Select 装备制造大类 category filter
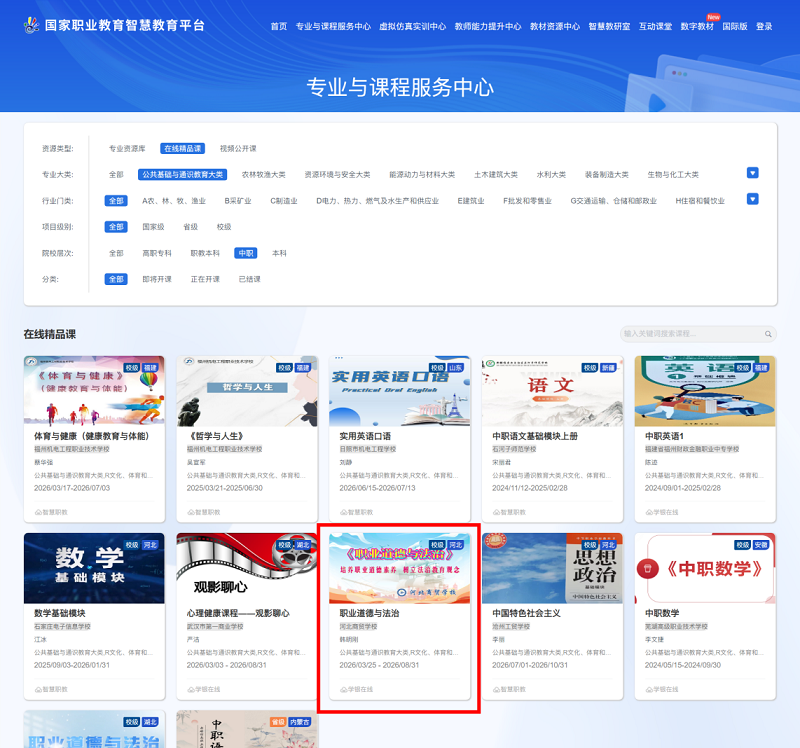This screenshot has height=748, width=800. point(606,174)
